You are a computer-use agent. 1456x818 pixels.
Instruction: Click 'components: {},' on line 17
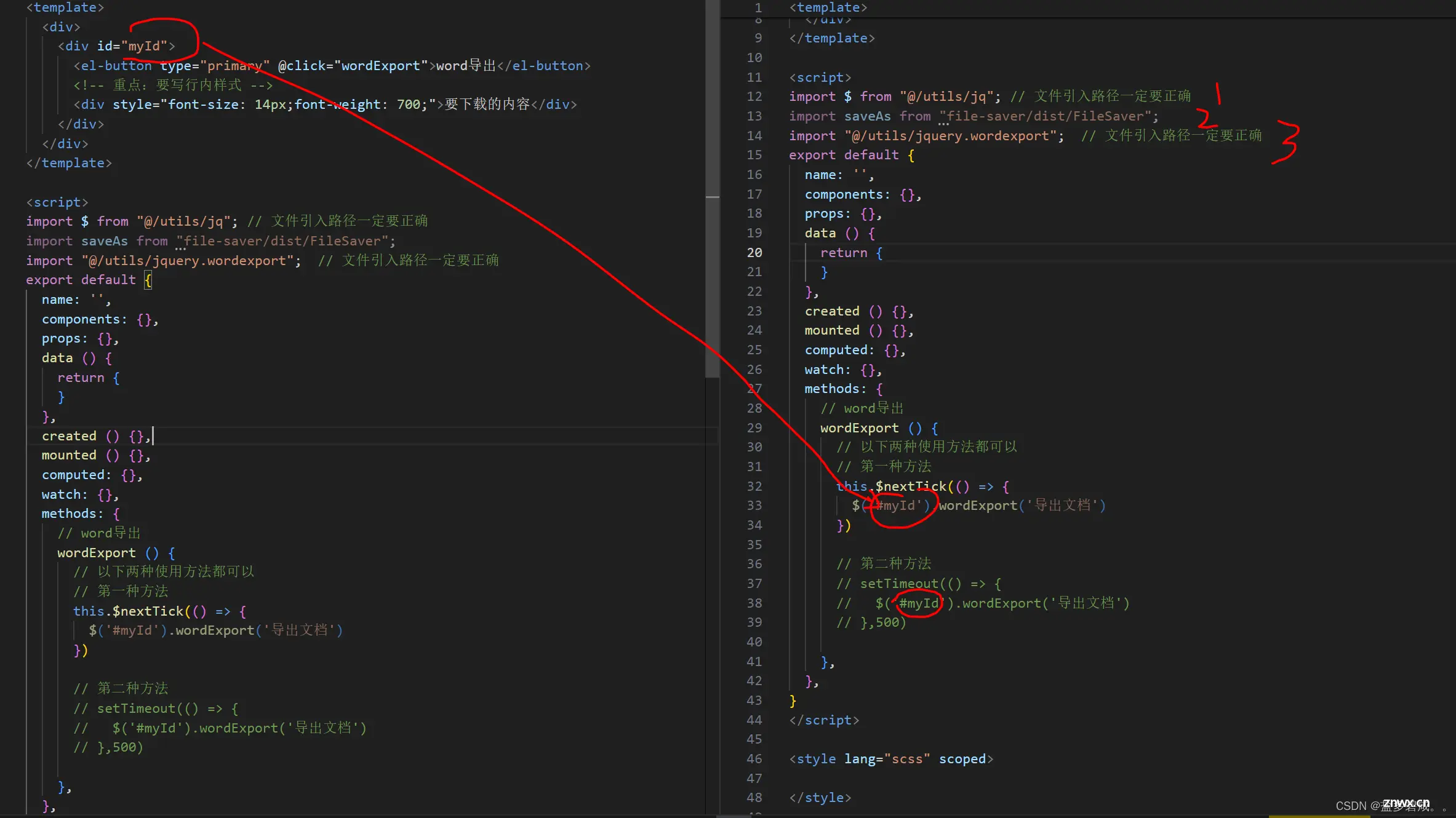click(x=863, y=194)
